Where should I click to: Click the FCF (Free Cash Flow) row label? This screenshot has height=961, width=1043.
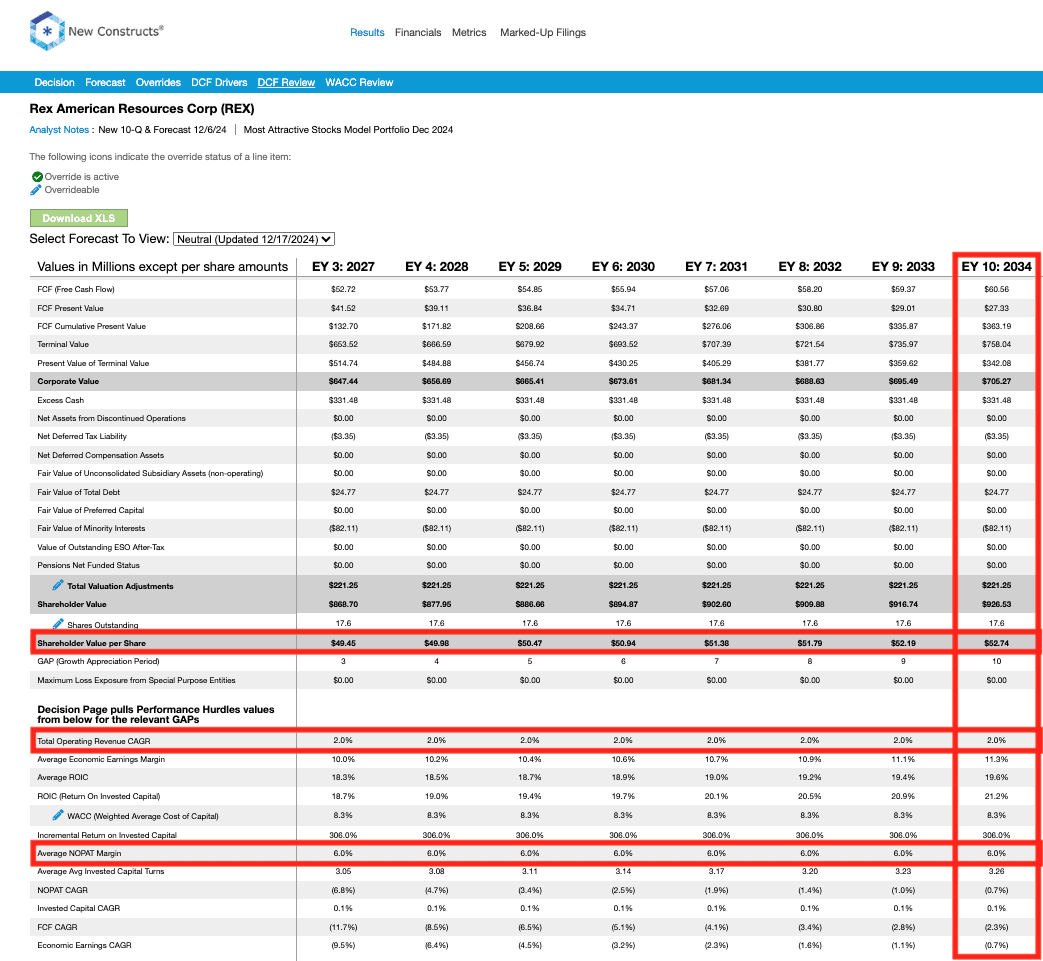point(76,289)
